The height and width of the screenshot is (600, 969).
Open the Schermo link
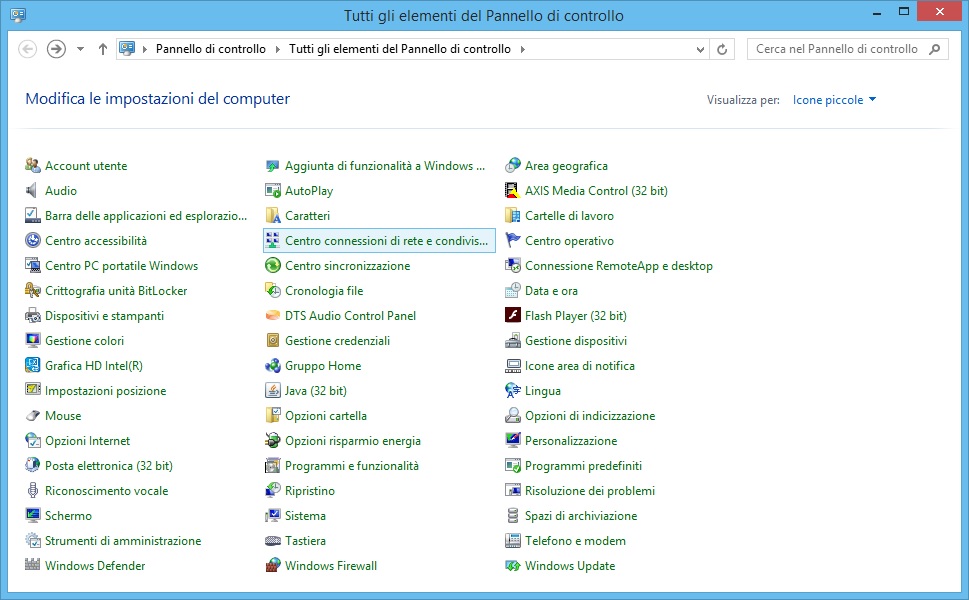68,515
